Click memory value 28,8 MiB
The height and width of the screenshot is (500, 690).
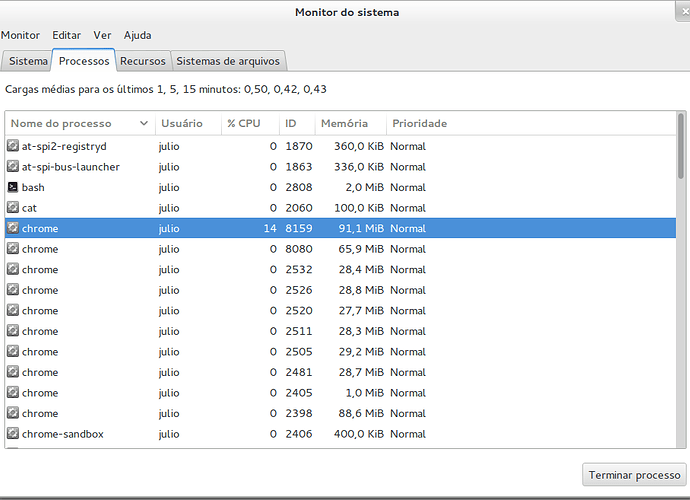click(x=361, y=290)
